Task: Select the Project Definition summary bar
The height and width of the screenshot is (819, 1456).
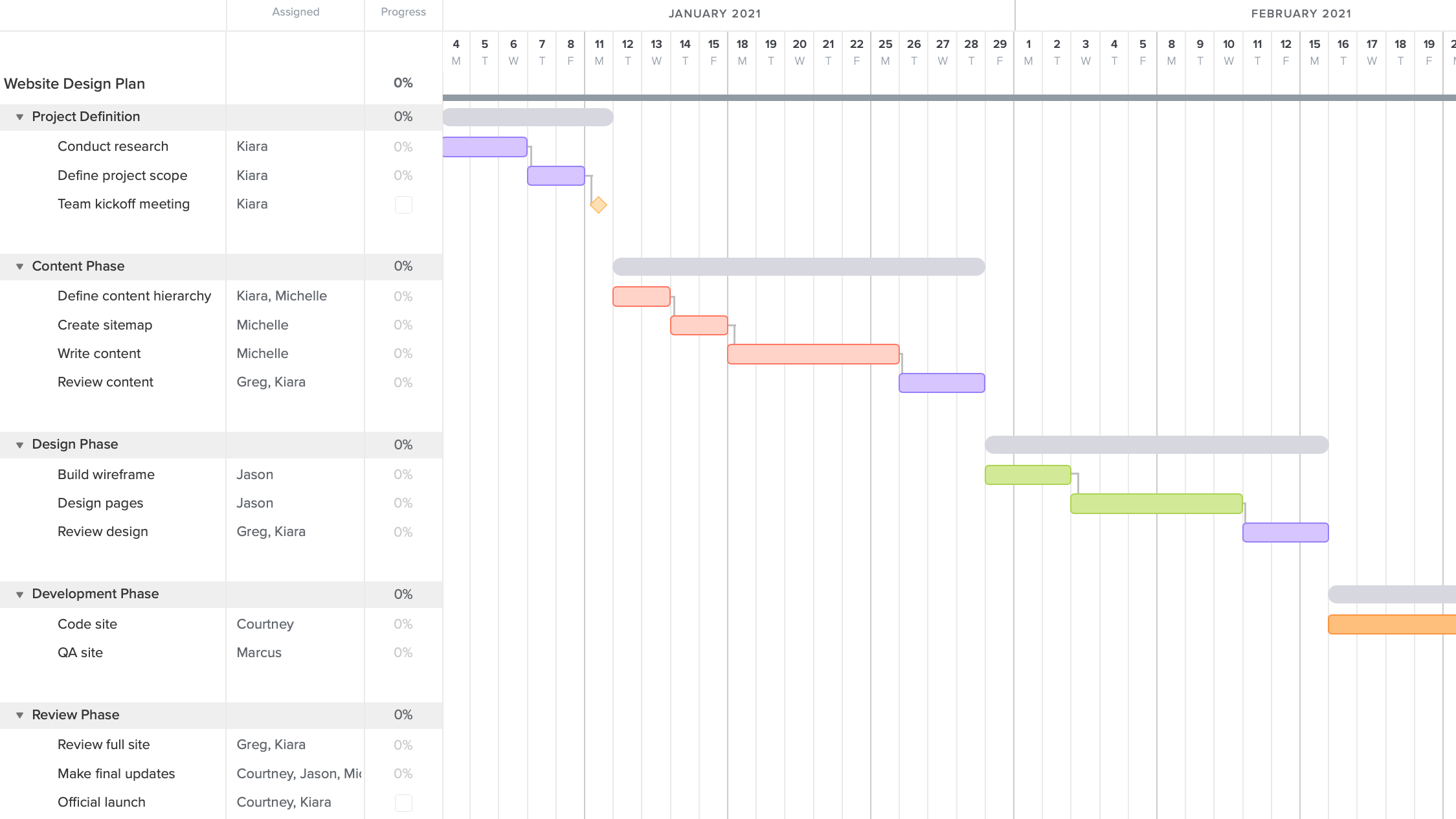Action: pos(527,117)
